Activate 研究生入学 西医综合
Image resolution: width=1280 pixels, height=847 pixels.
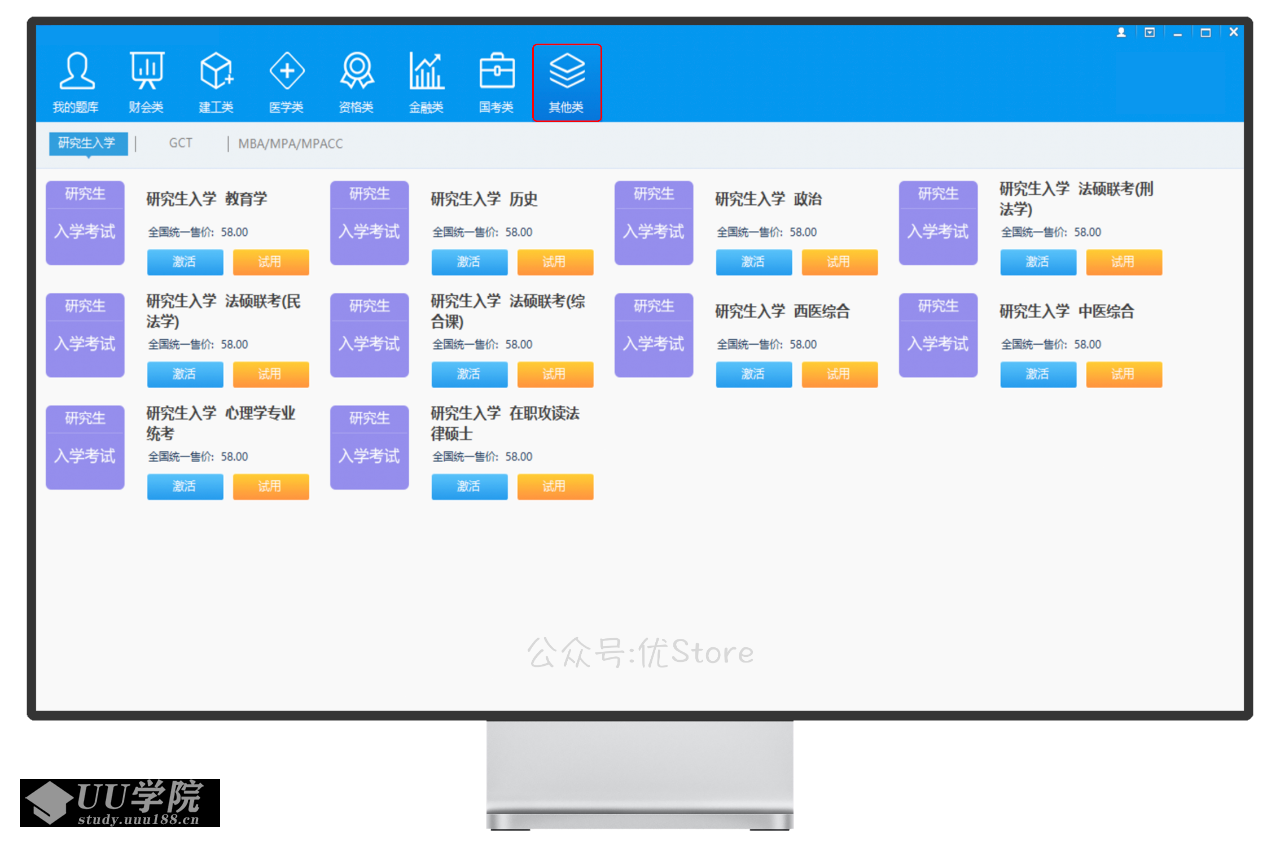(754, 374)
